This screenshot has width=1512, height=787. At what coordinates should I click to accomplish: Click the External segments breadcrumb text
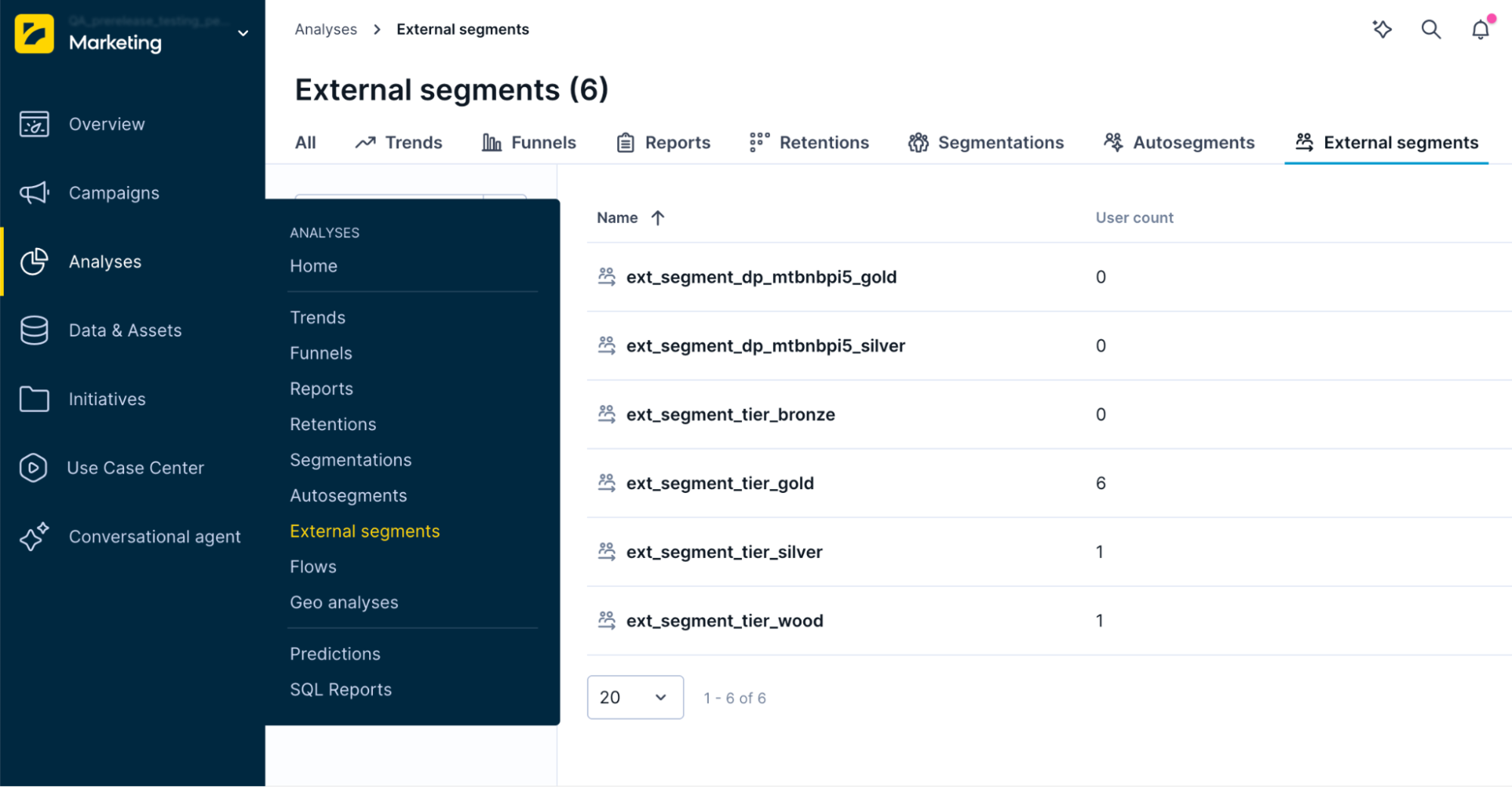463,29
